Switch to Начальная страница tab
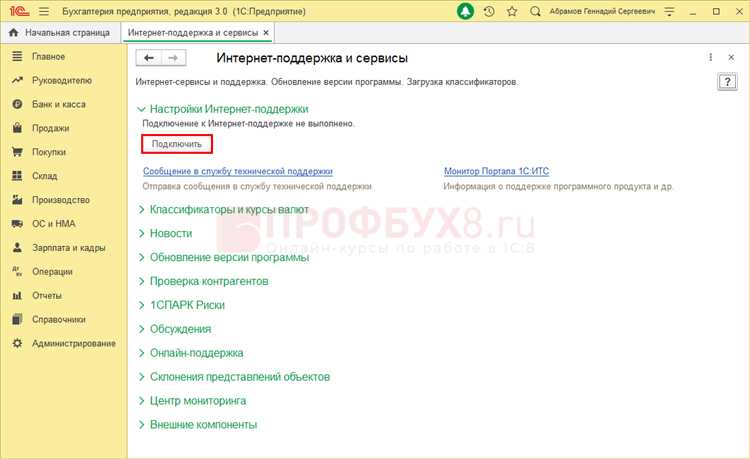This screenshot has height=459, width=750. point(60,33)
